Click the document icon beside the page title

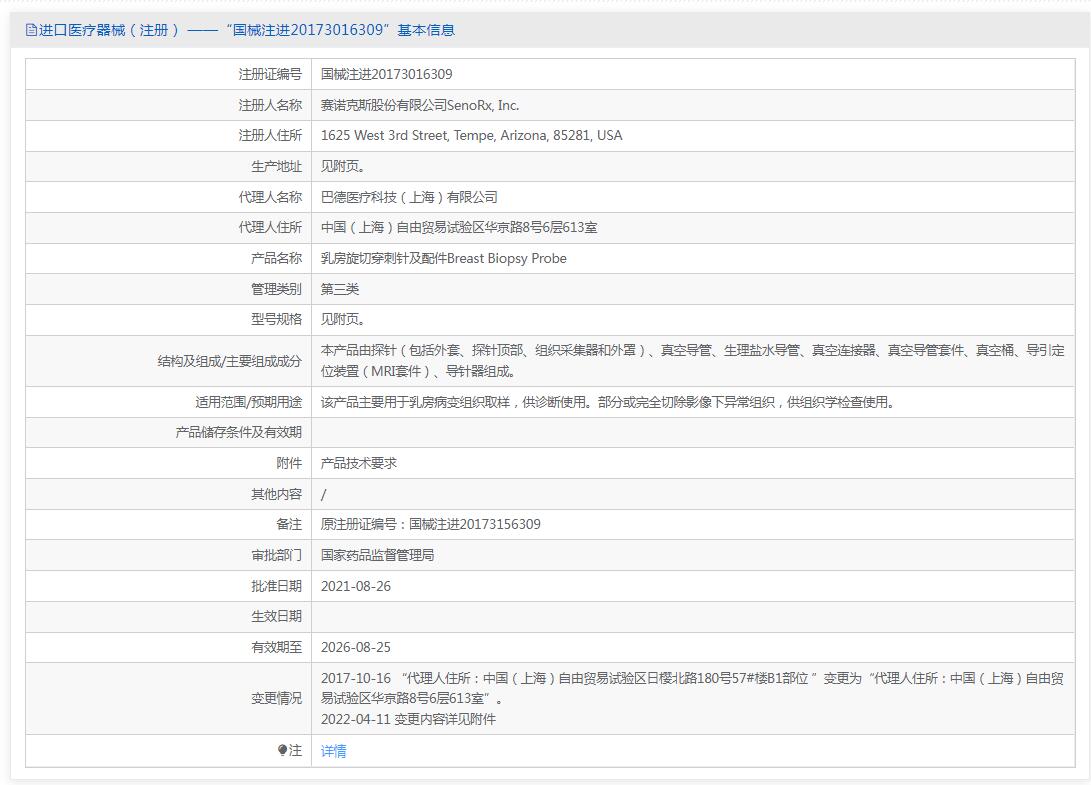coord(31,30)
